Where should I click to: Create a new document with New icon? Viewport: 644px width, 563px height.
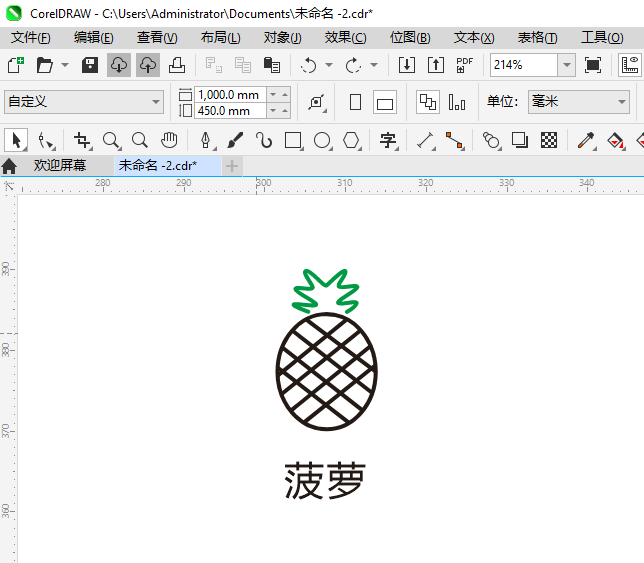(16, 65)
